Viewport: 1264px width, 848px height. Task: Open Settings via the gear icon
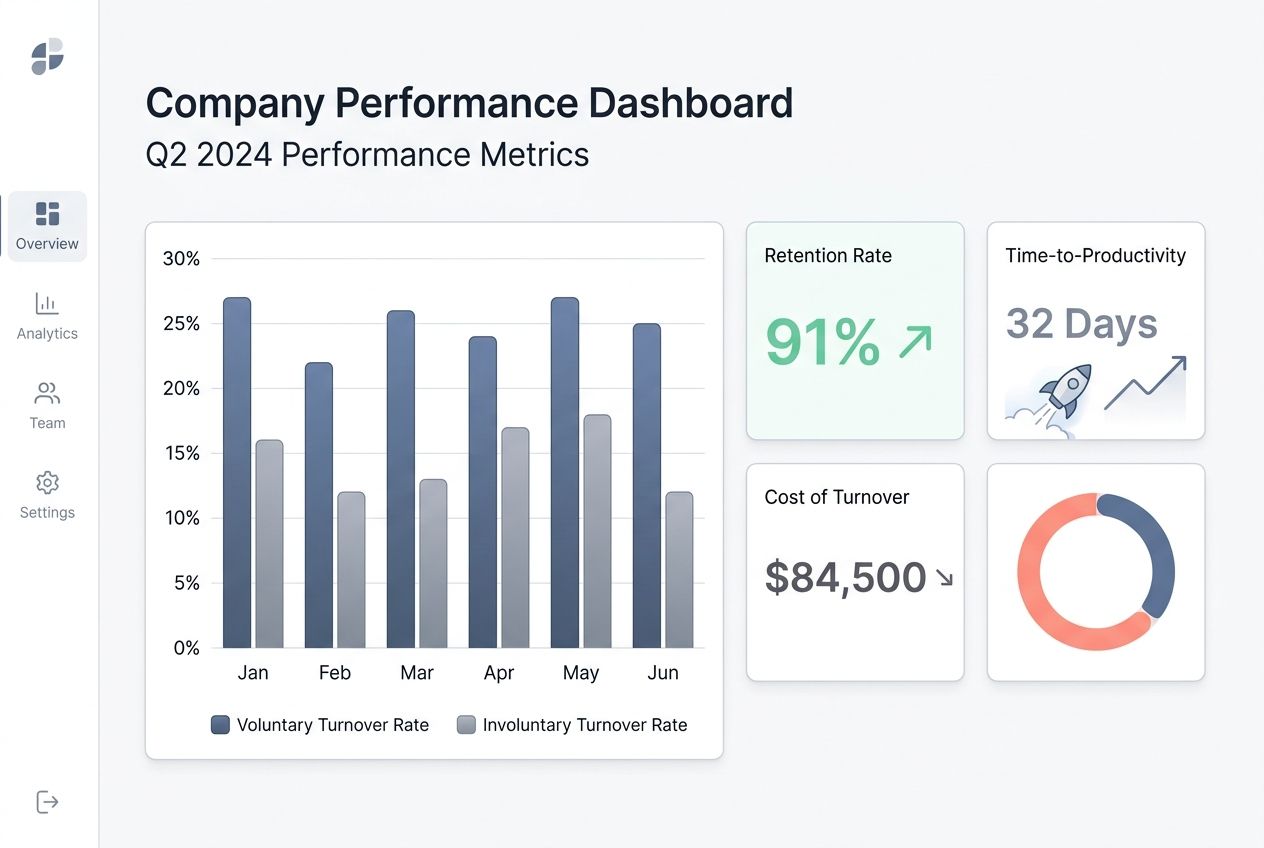47,482
